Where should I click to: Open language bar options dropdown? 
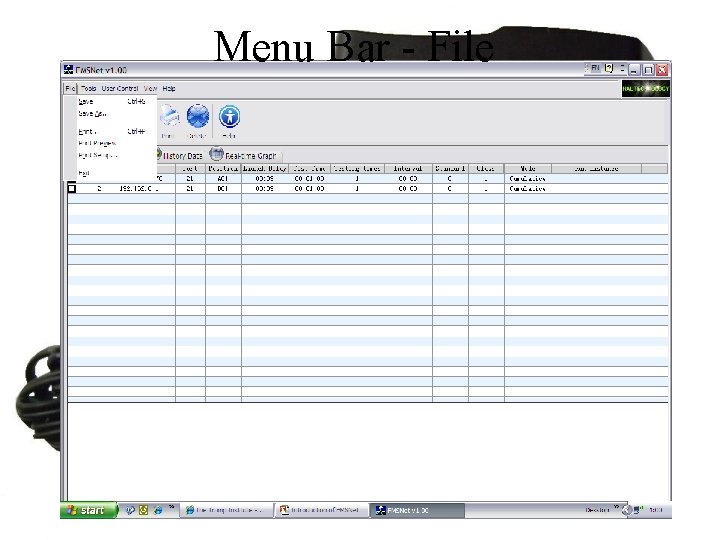click(x=623, y=69)
